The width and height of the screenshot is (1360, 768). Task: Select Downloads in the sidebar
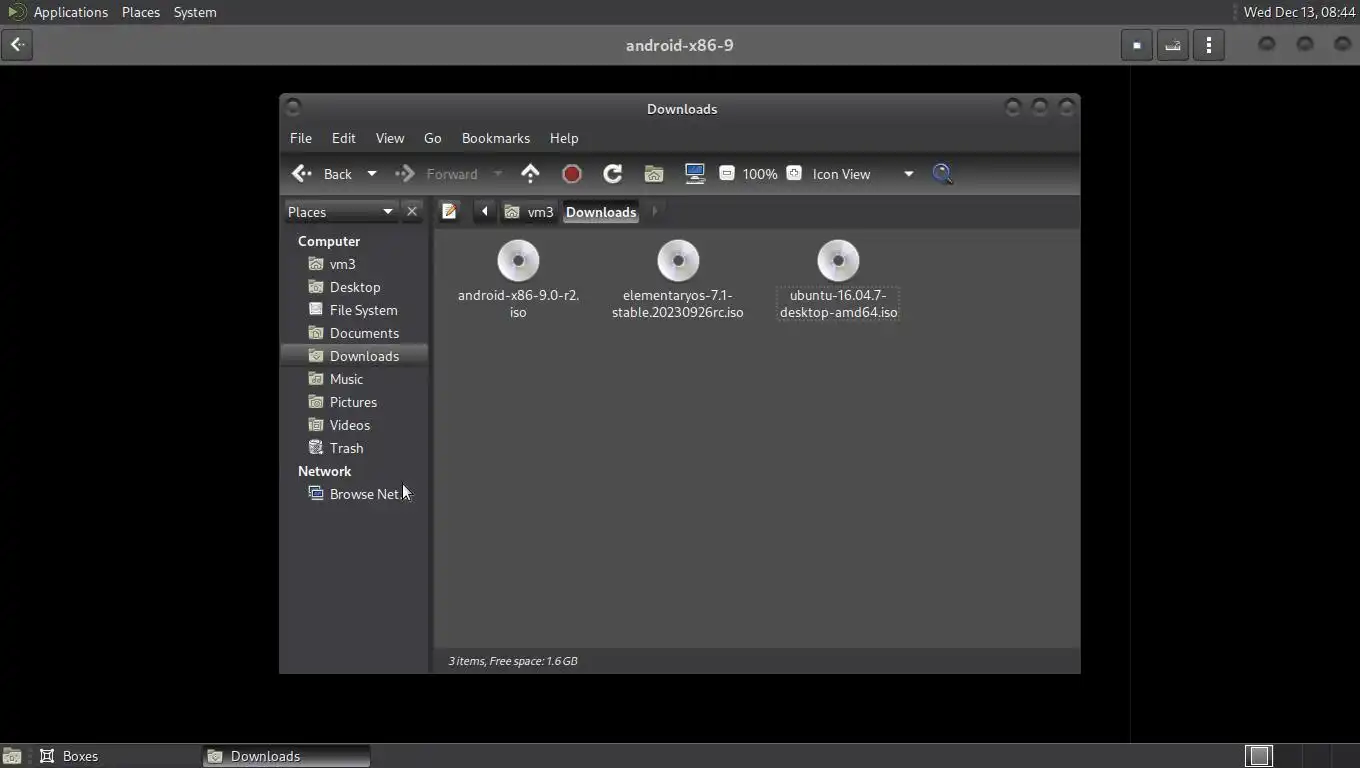[355, 356]
